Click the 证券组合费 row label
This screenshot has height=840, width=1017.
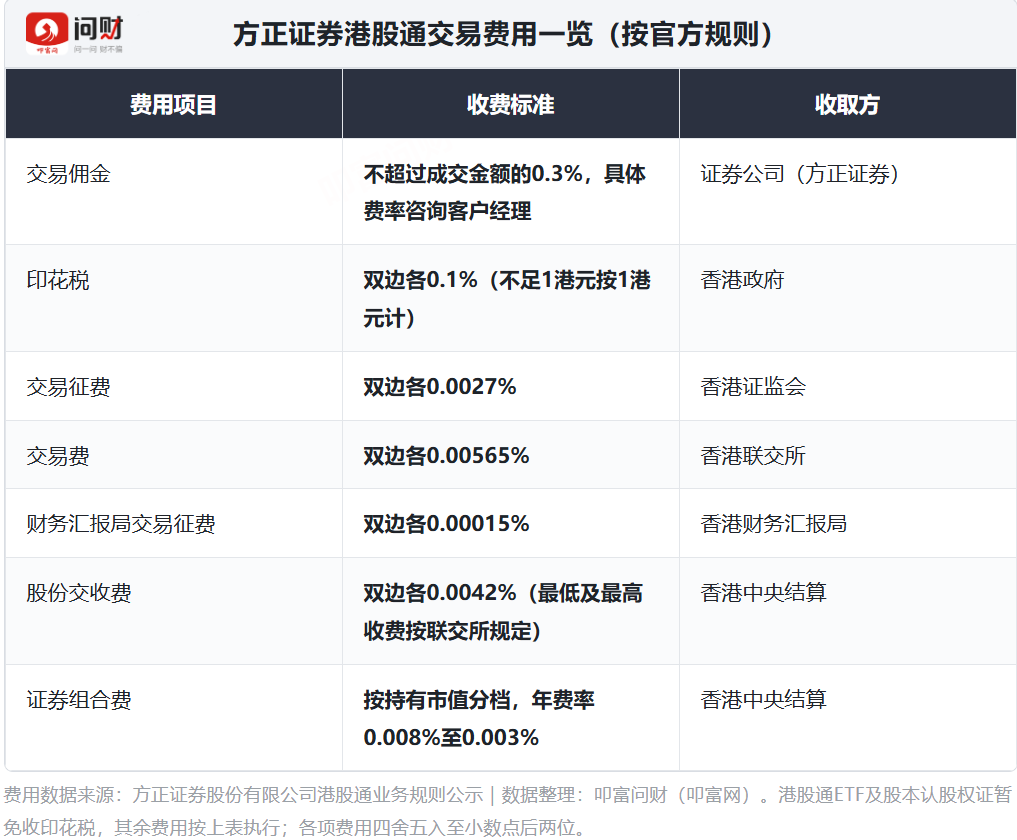pyautogui.click(x=78, y=700)
